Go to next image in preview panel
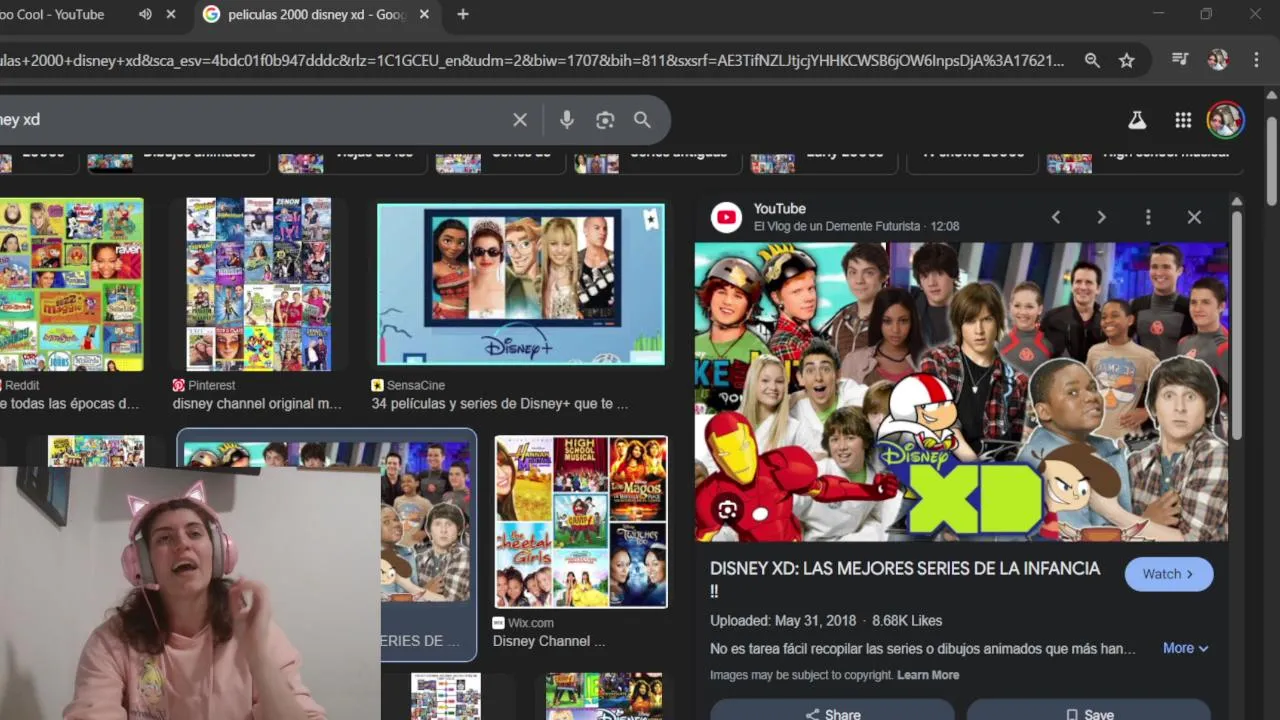 click(1101, 217)
